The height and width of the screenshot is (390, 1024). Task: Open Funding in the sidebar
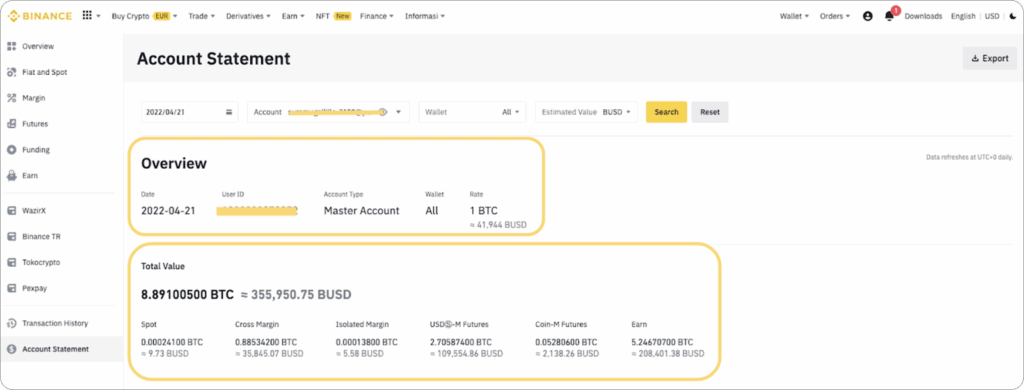coord(36,150)
